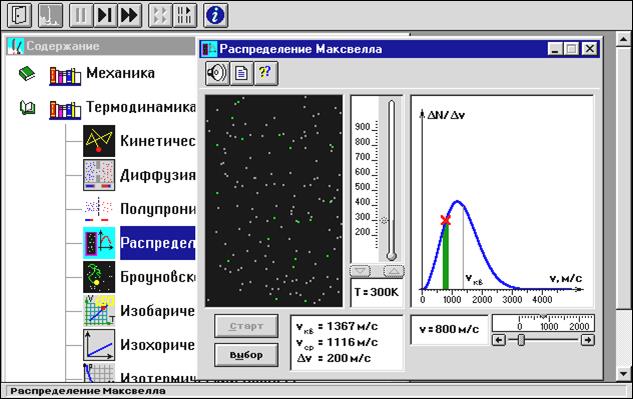The height and width of the screenshot is (399, 633).
Task: Click right arrow of the velocity slider
Action: click(x=588, y=340)
